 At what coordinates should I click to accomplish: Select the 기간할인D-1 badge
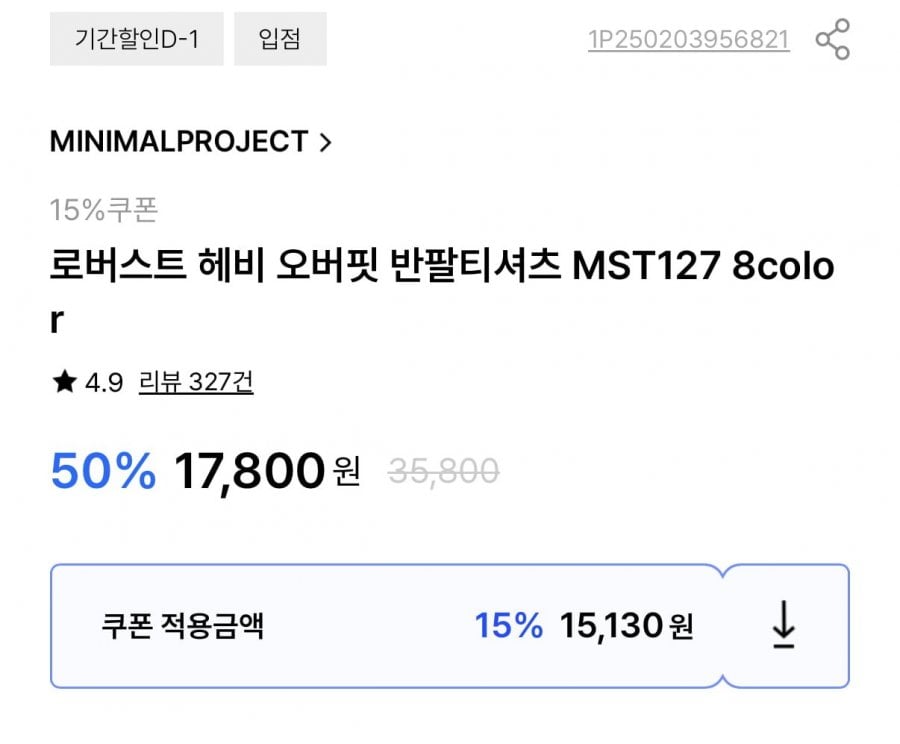click(x=136, y=39)
